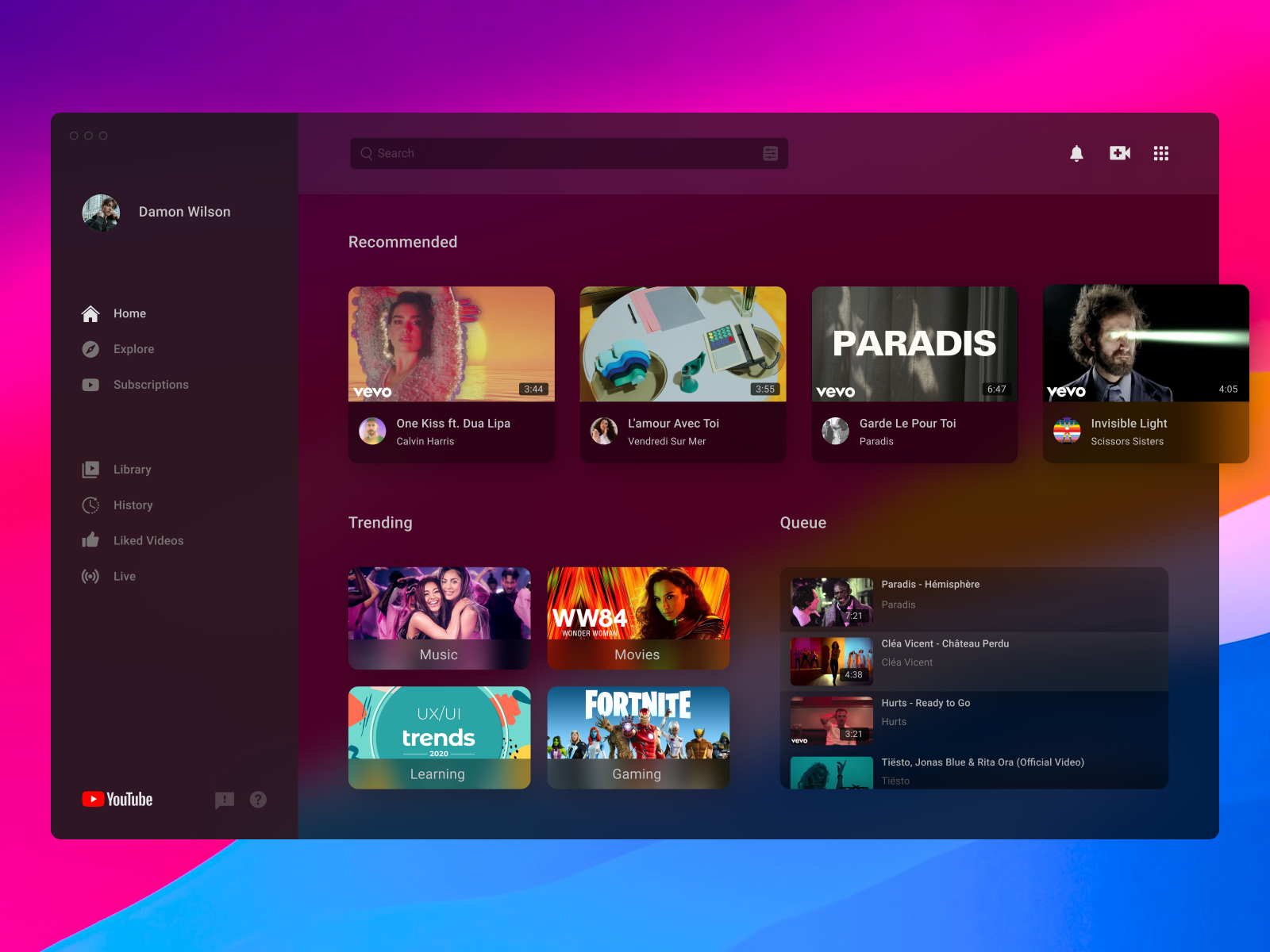Click the magnifier icon in search field
Screen dimensions: 1270x952
point(367,153)
